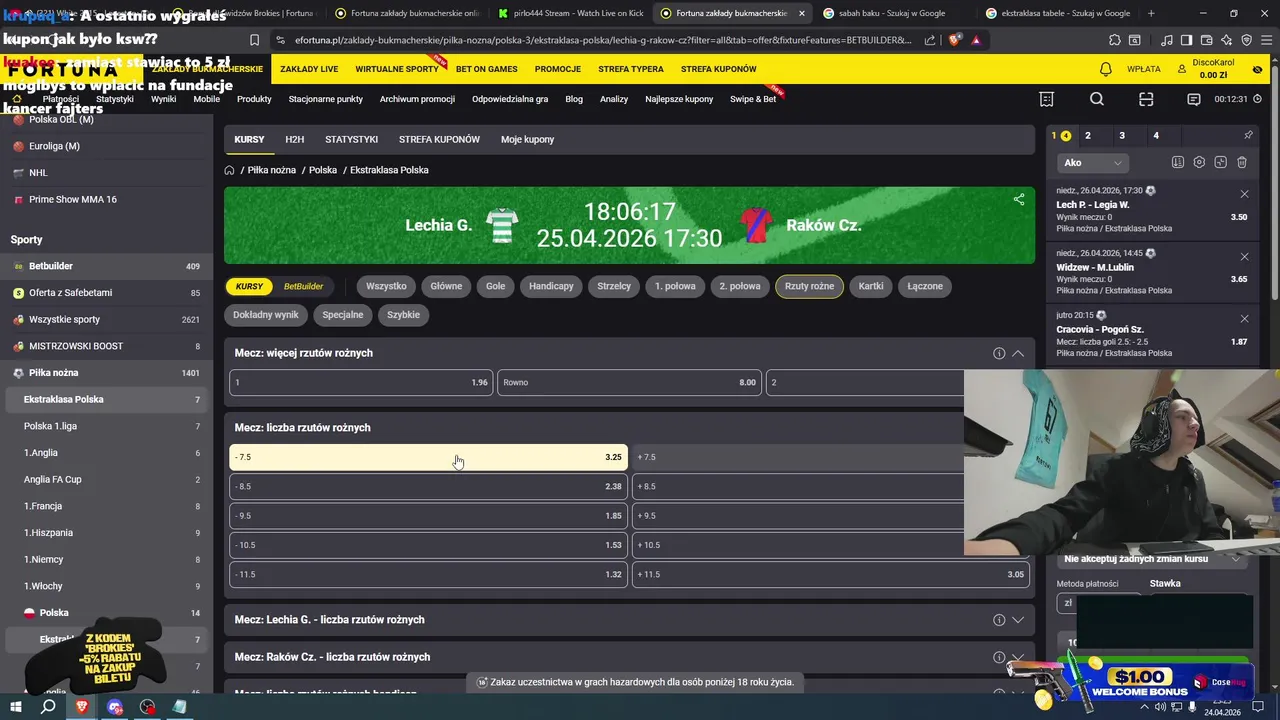Image resolution: width=1280 pixels, height=720 pixels.
Task: Remove the Widzew - M.Lublin bet
Action: point(1244,257)
